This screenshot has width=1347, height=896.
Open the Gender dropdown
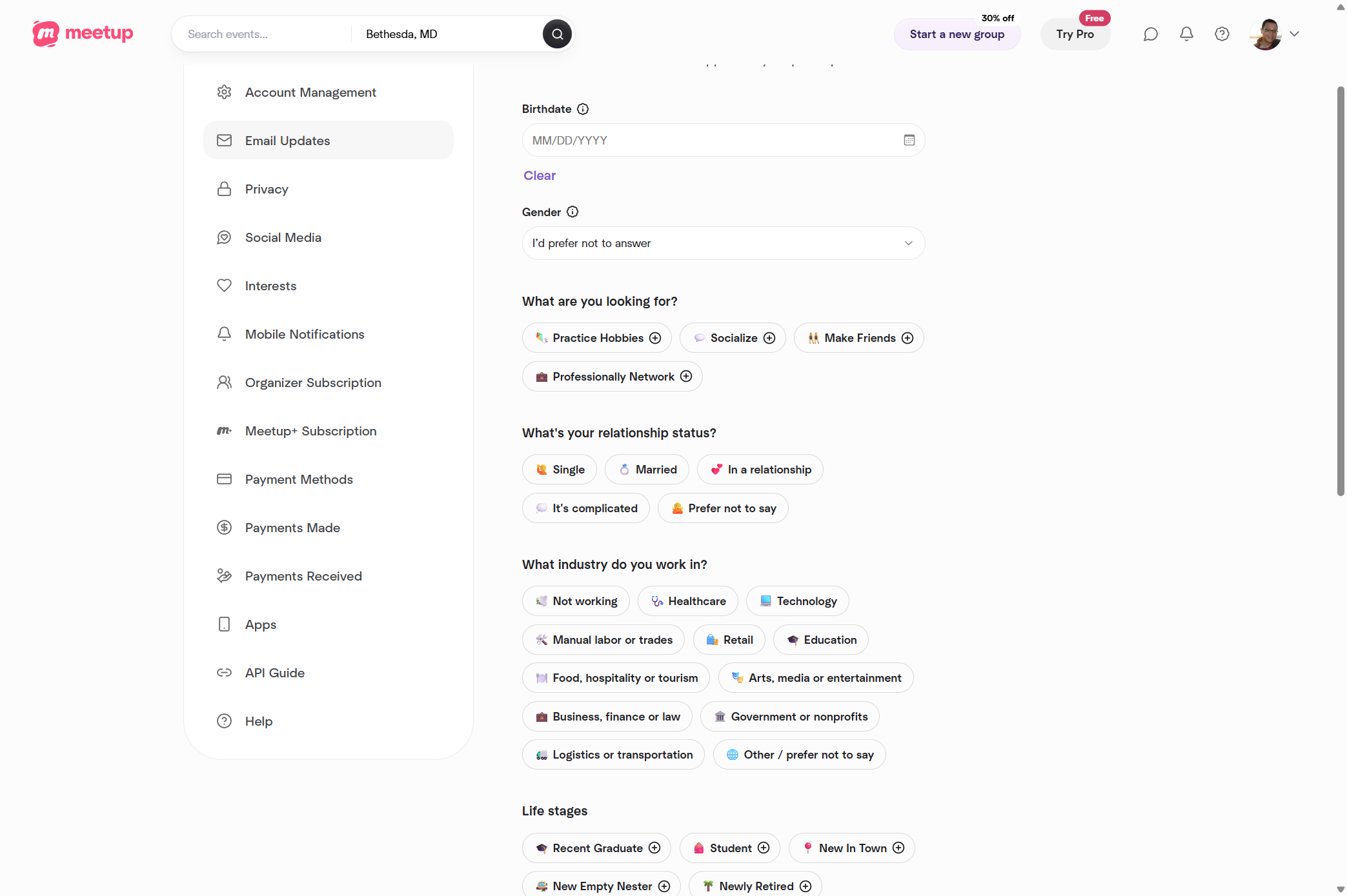click(724, 243)
